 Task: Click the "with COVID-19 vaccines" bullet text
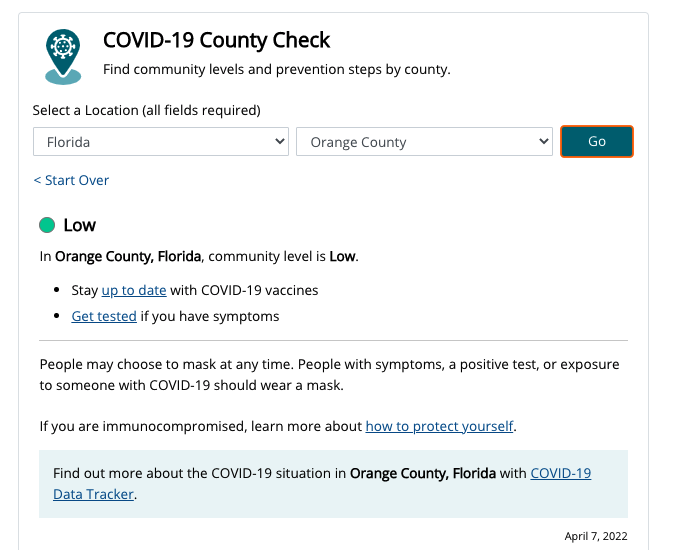point(245,291)
